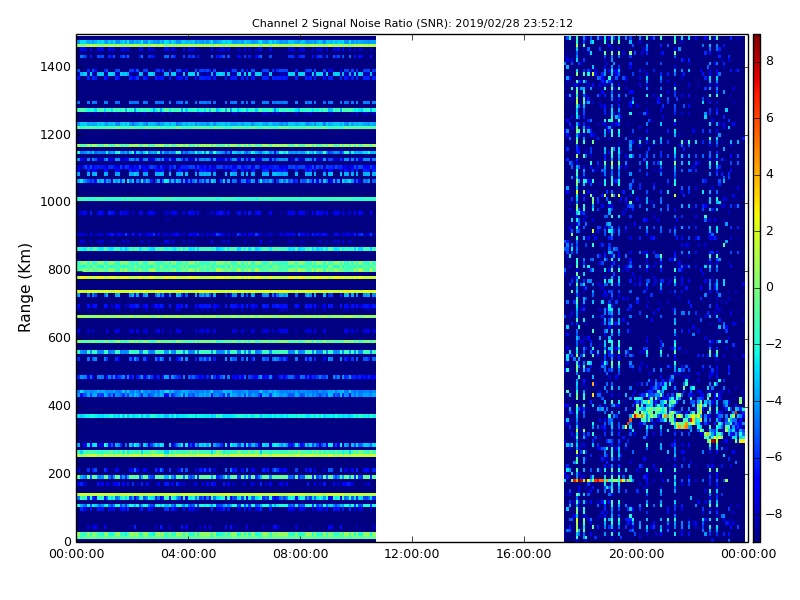Click the 1000 range tick label
The height and width of the screenshot is (600, 800).
point(55,202)
